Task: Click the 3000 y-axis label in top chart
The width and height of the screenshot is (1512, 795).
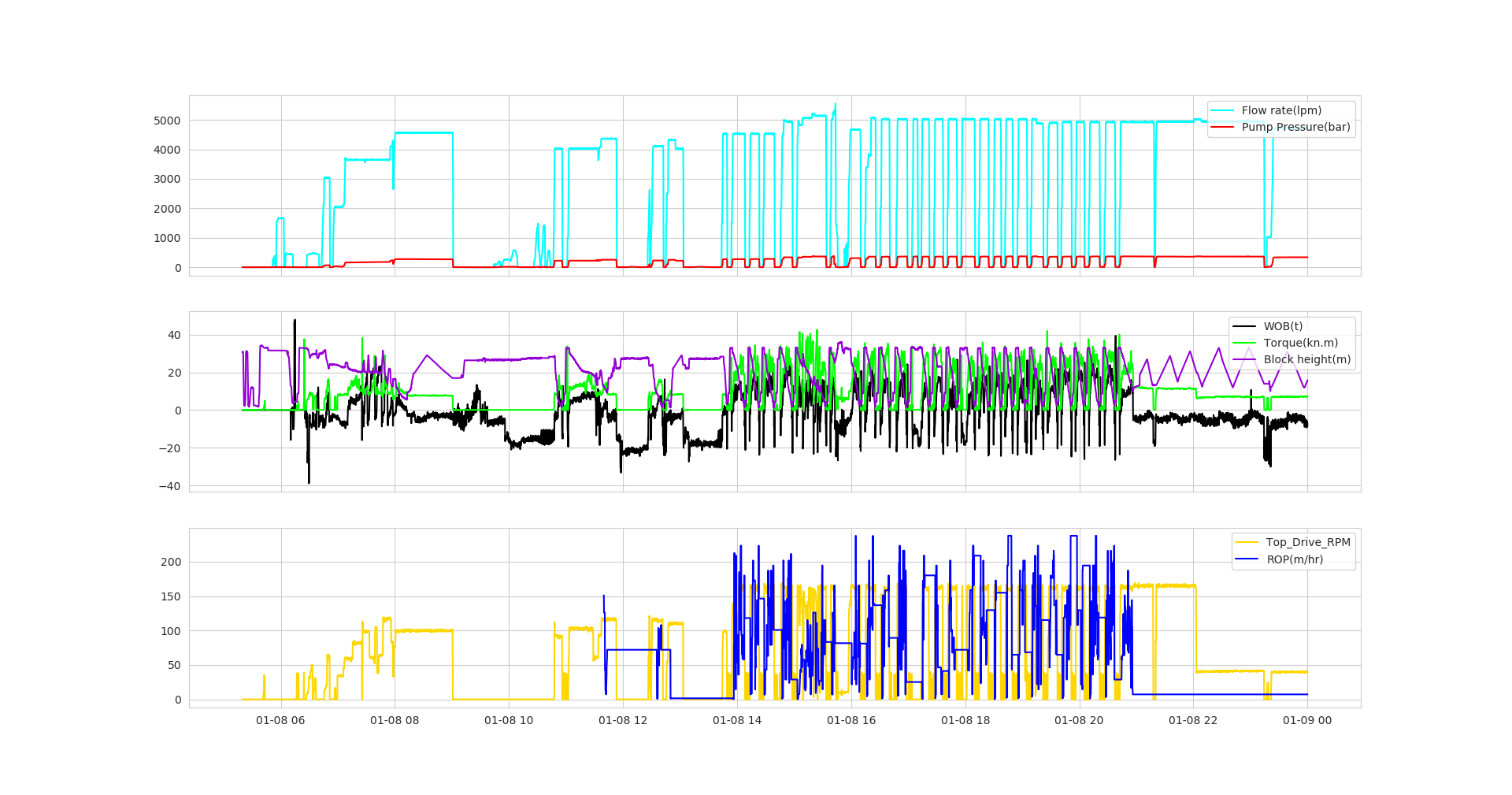Action: click(x=167, y=179)
